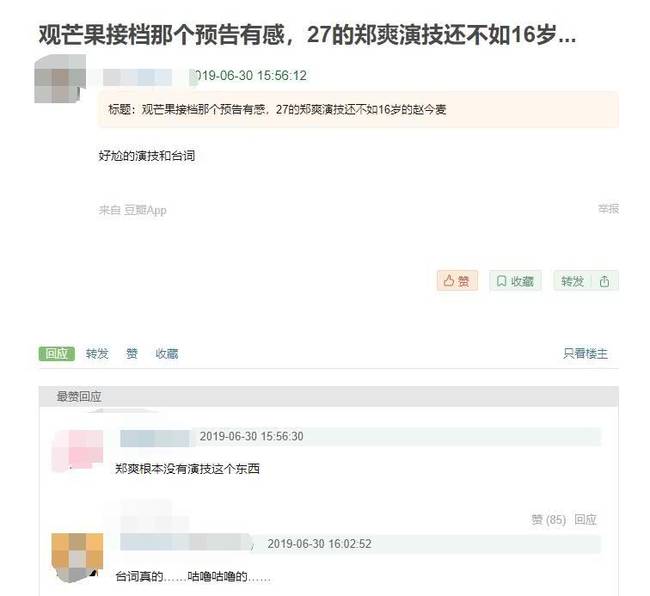Click the thumbs-up 赞 button
This screenshot has width=650, height=596.
click(x=457, y=281)
